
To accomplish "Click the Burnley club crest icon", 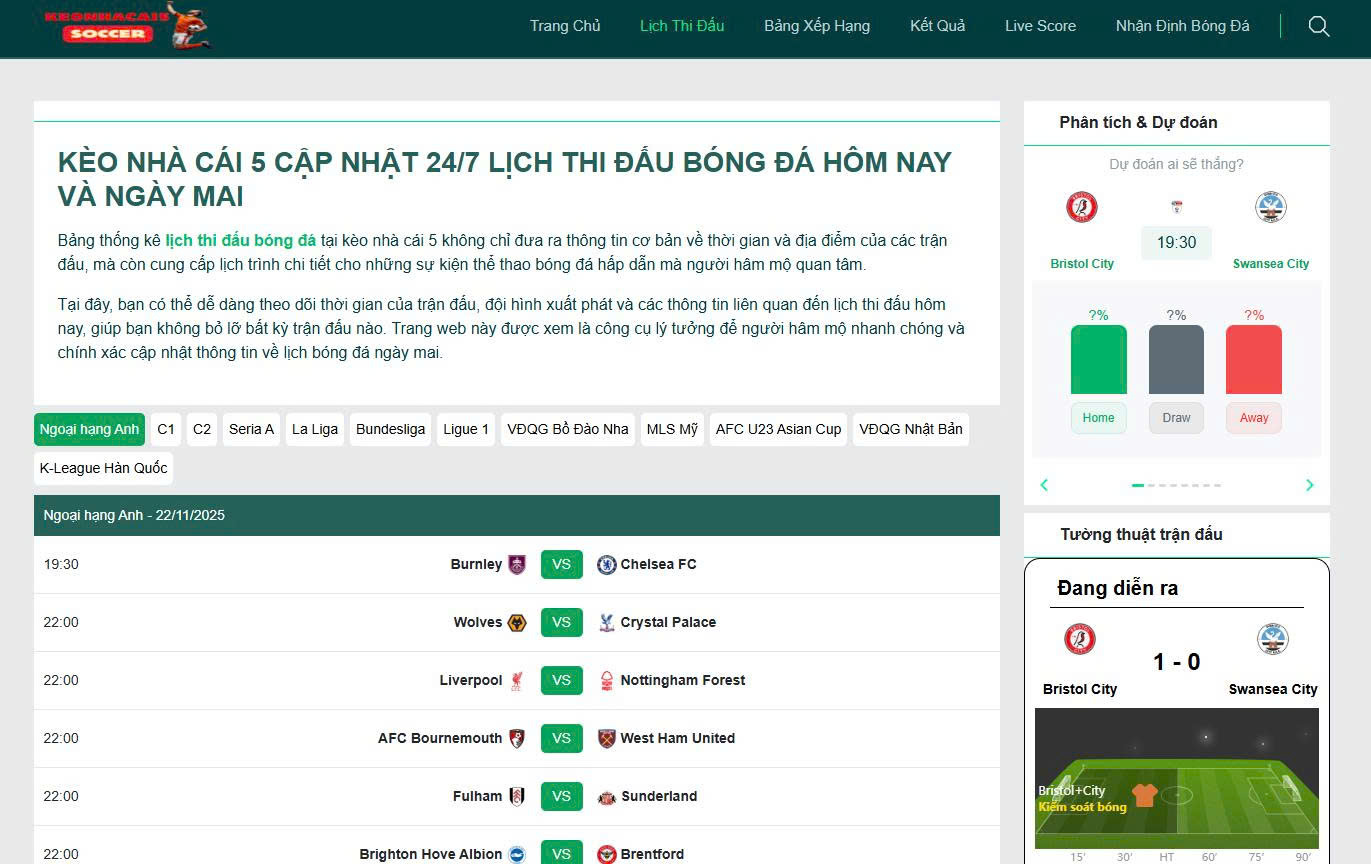I will (x=517, y=564).
